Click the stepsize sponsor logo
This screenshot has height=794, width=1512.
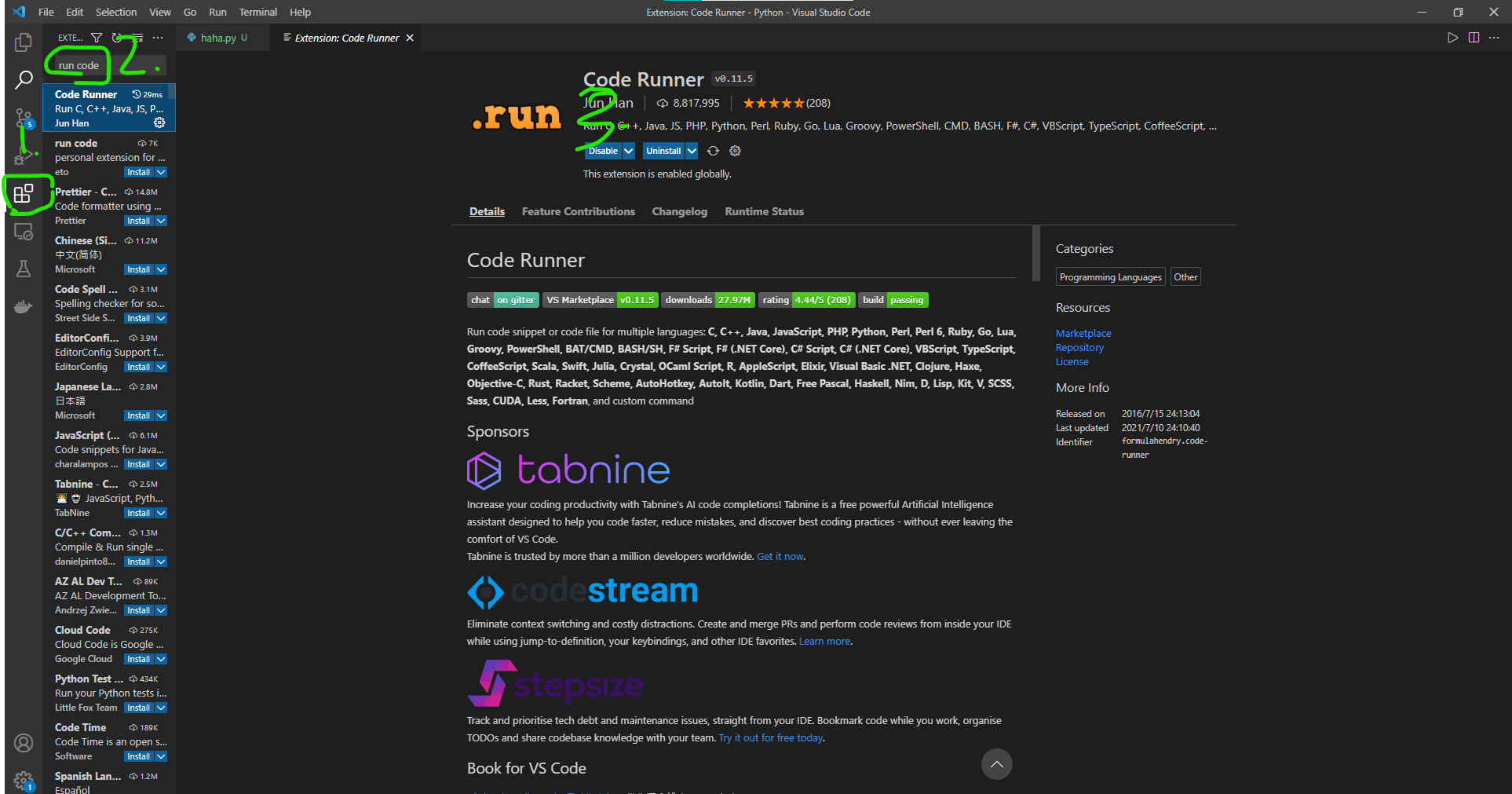point(555,683)
